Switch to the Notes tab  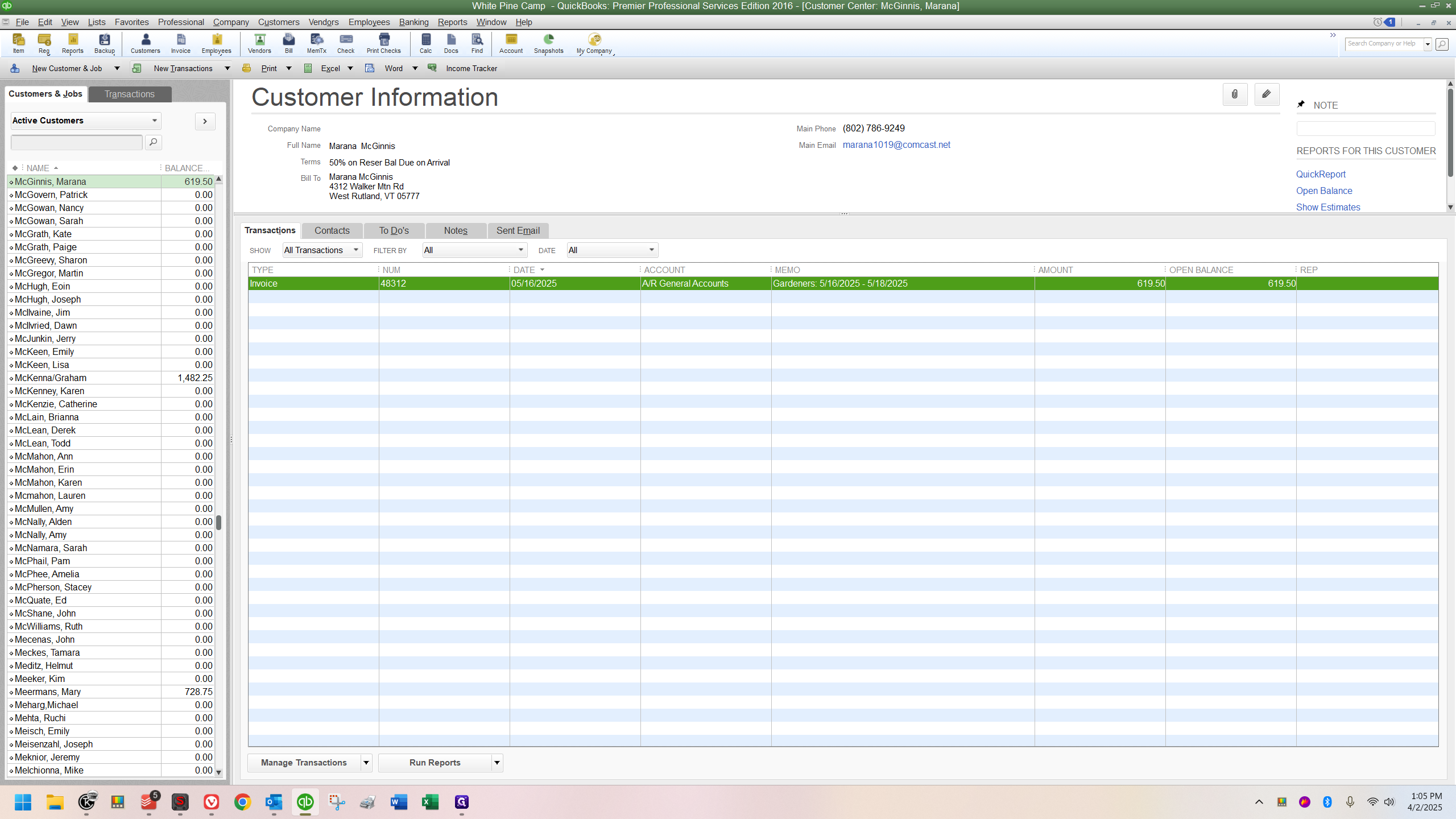456,230
